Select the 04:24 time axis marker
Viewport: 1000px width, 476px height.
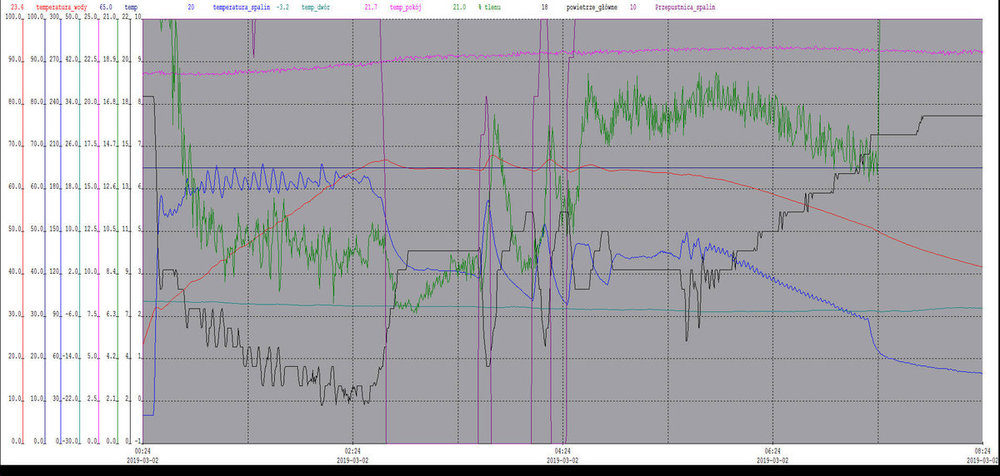click(562, 450)
